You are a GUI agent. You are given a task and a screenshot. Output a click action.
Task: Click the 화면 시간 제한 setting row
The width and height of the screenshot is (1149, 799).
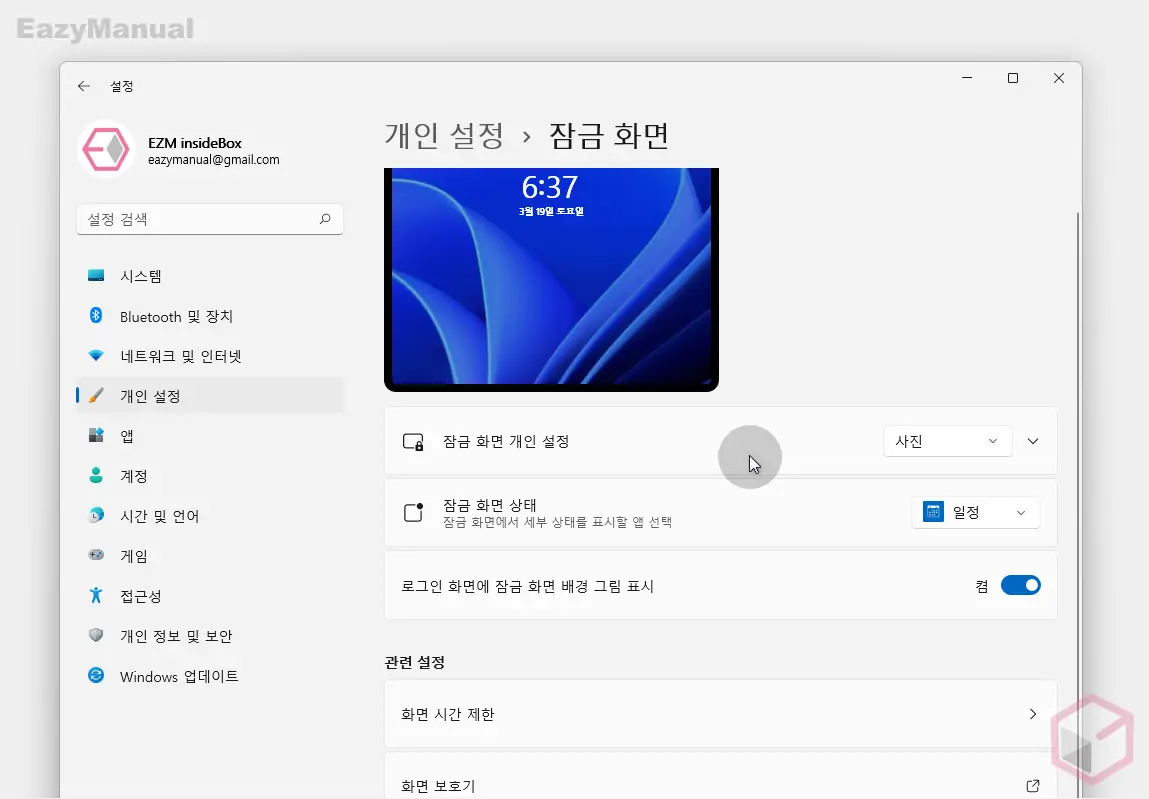coord(720,714)
